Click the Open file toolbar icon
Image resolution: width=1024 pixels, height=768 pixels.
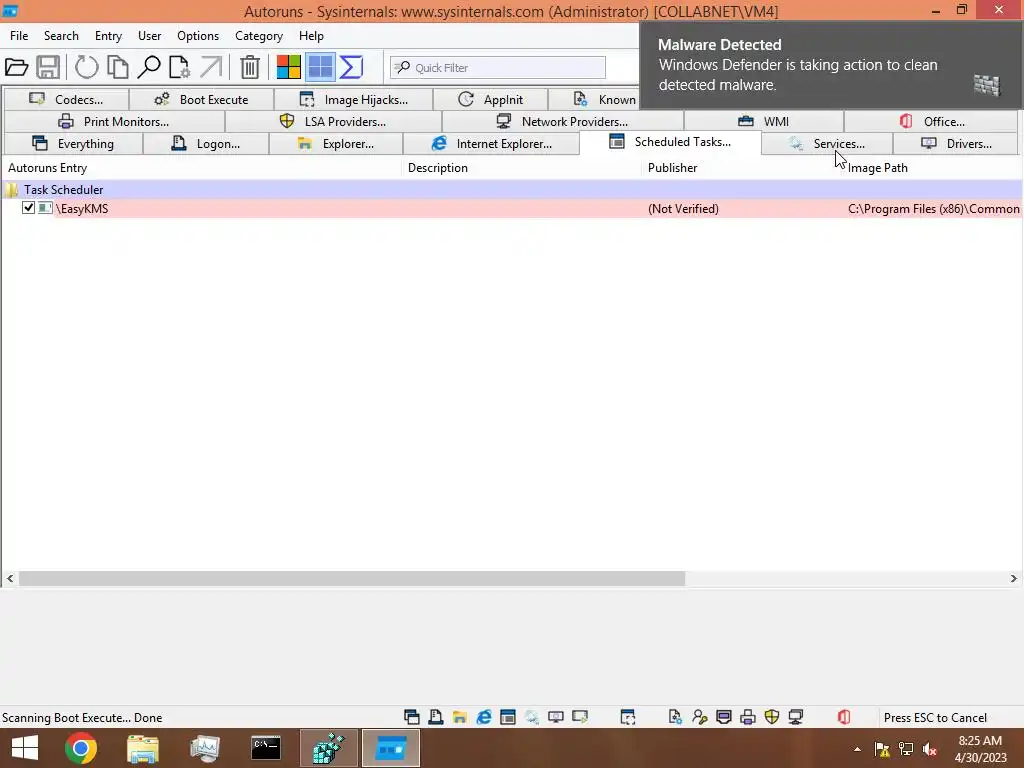pos(16,67)
